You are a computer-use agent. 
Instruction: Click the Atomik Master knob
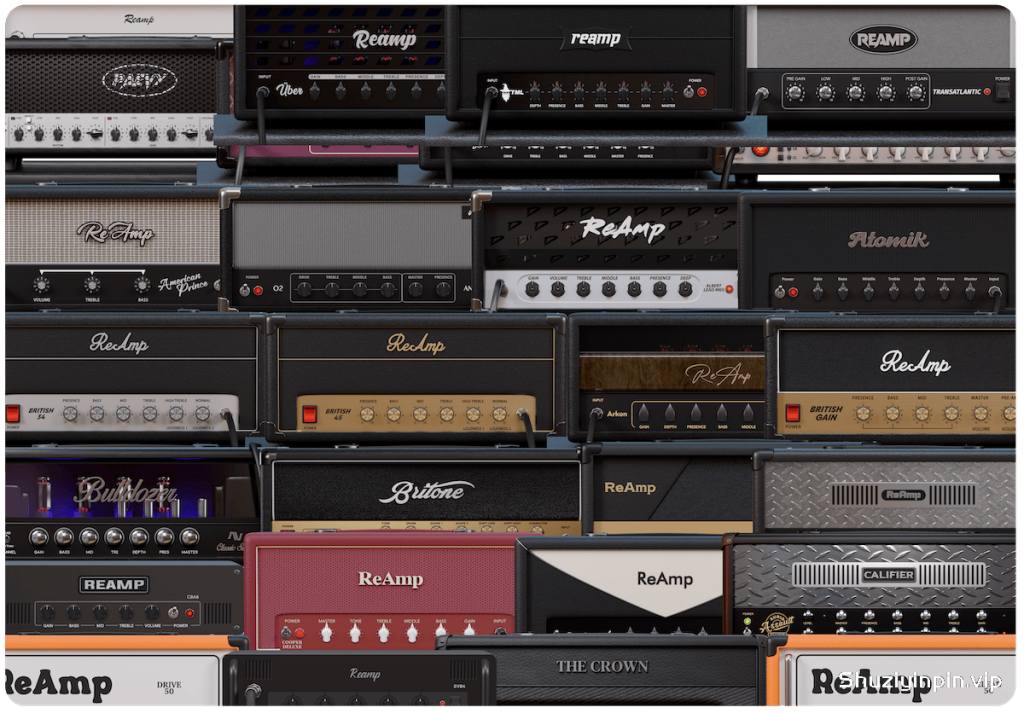[970, 292]
